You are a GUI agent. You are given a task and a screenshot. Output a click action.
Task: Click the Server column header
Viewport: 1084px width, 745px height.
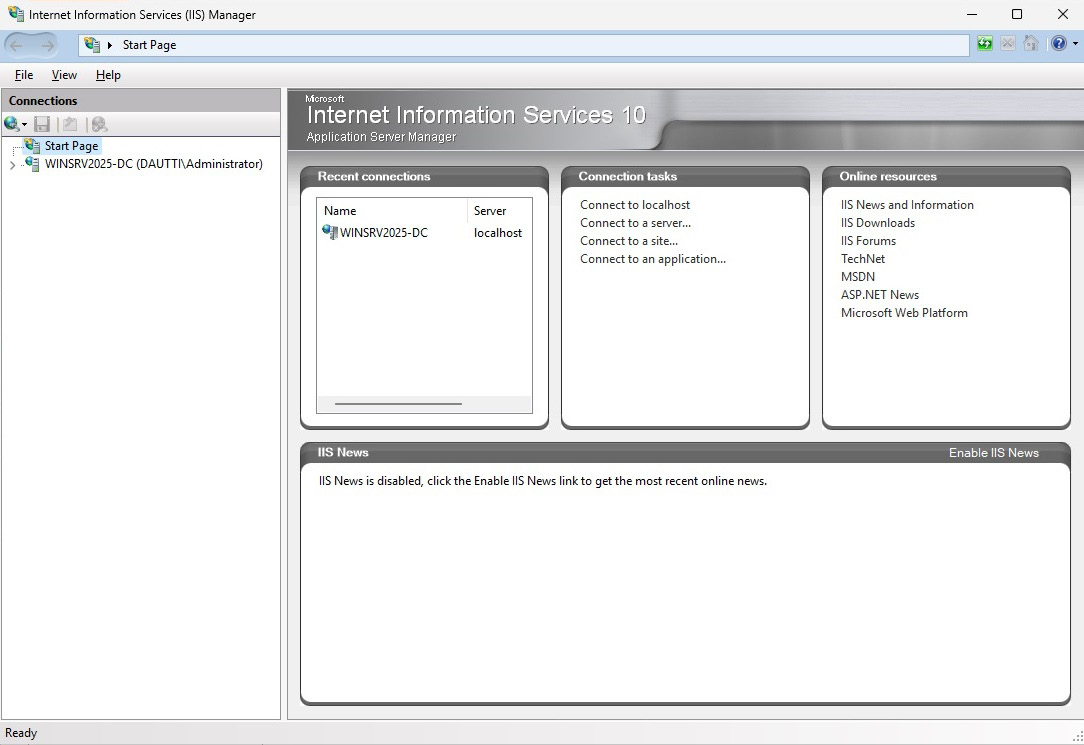[x=500, y=211]
